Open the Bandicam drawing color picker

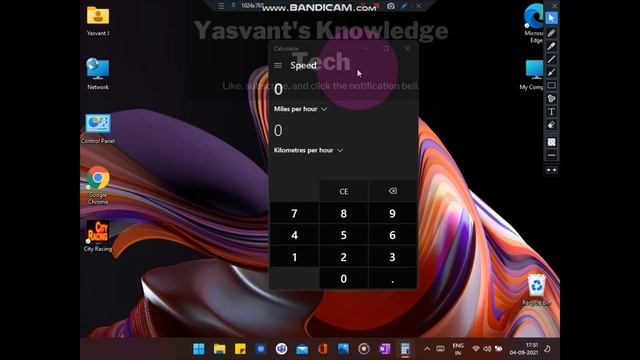pyautogui.click(x=551, y=142)
